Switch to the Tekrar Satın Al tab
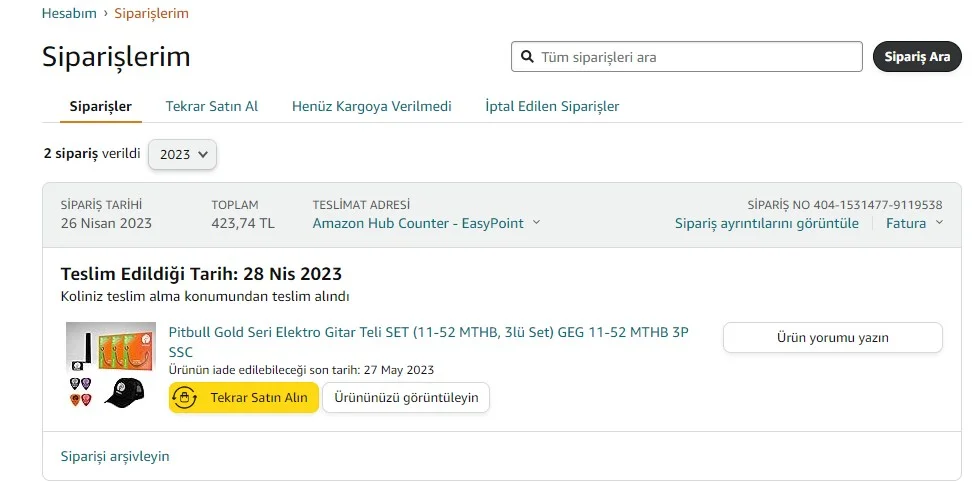 click(x=211, y=106)
